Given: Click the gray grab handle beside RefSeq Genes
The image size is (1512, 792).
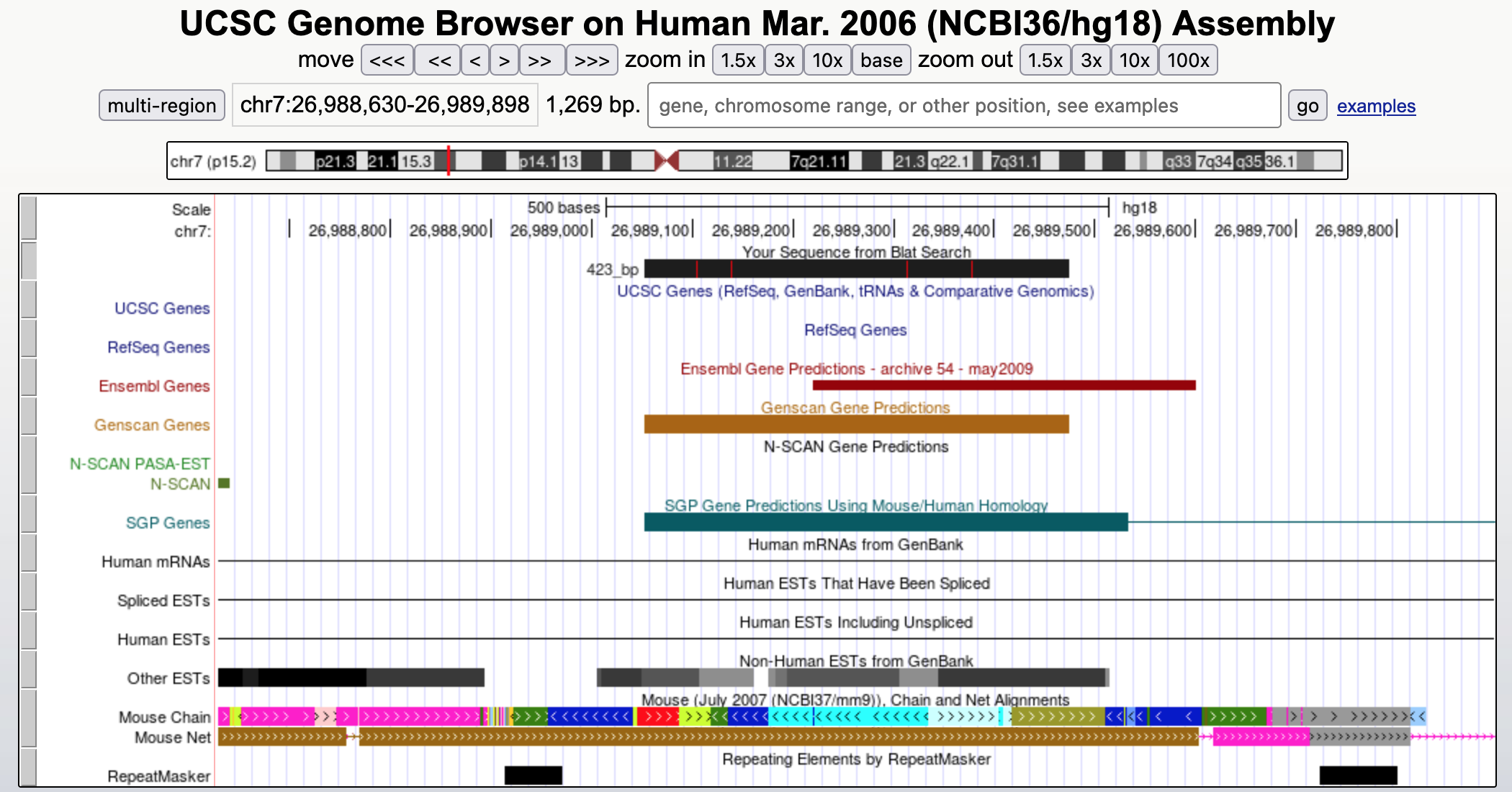Looking at the screenshot, I should [x=29, y=338].
